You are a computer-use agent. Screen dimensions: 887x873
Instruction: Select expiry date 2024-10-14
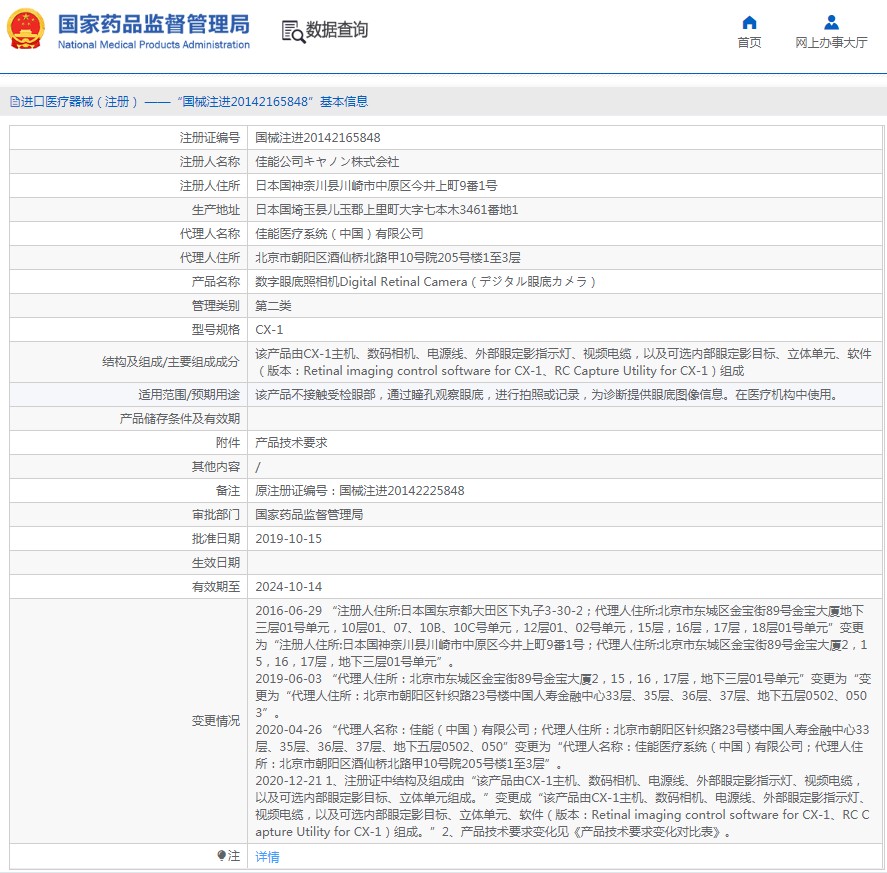click(288, 587)
